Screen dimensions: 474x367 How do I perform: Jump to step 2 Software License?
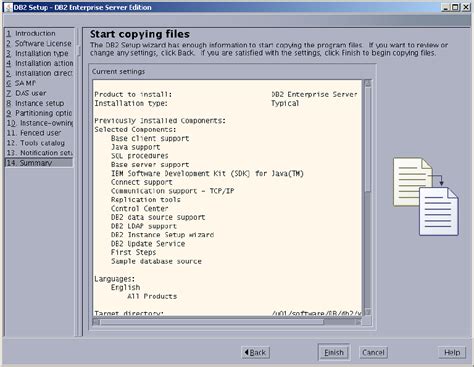pos(39,43)
